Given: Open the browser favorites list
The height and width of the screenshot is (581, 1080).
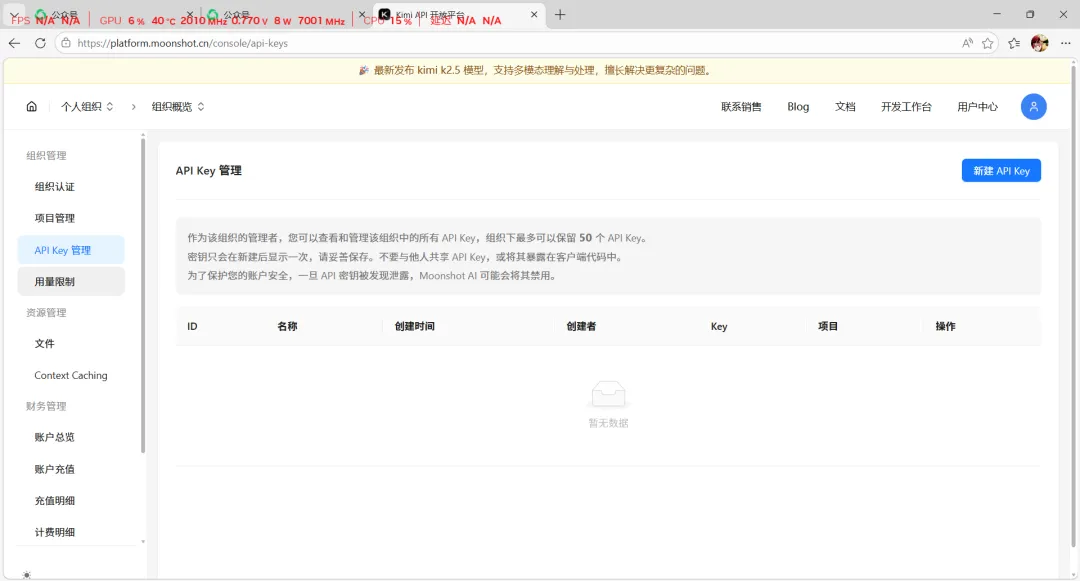Looking at the screenshot, I should click(1014, 43).
